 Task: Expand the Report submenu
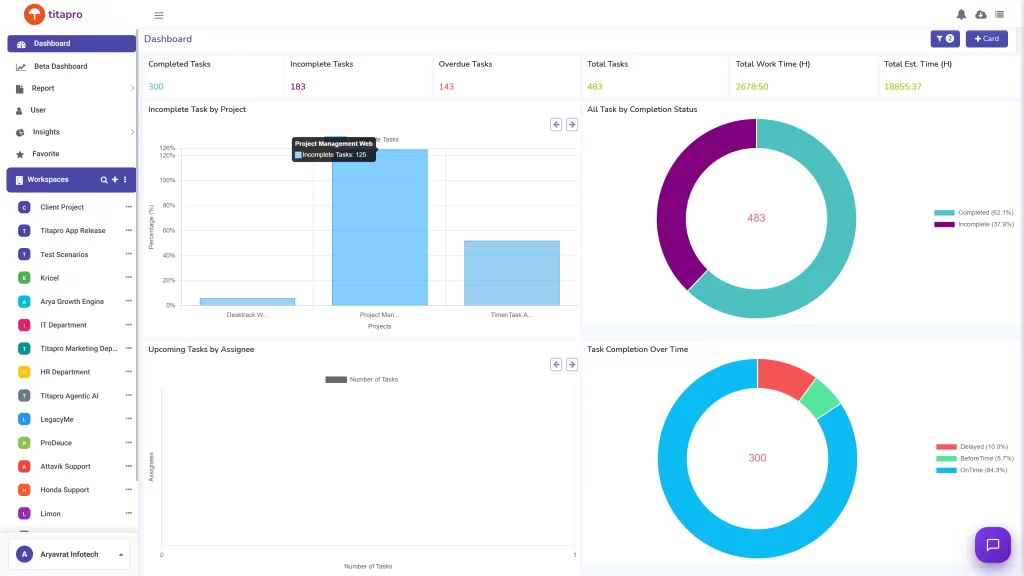click(132, 88)
